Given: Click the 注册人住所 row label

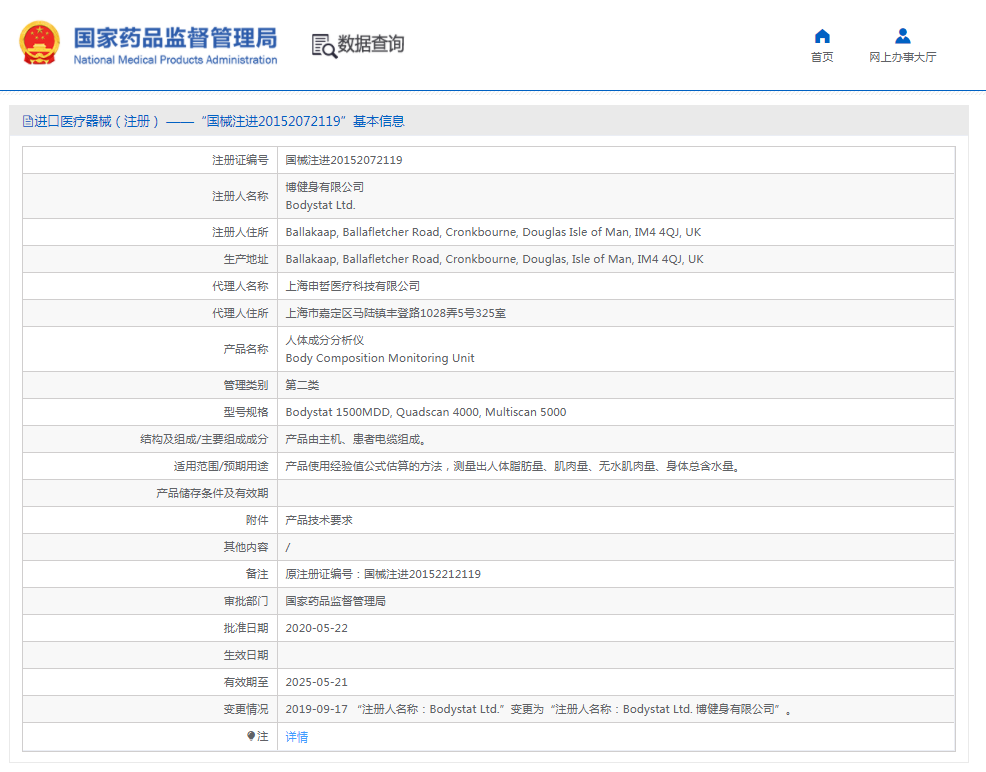Looking at the screenshot, I should click(x=240, y=232).
